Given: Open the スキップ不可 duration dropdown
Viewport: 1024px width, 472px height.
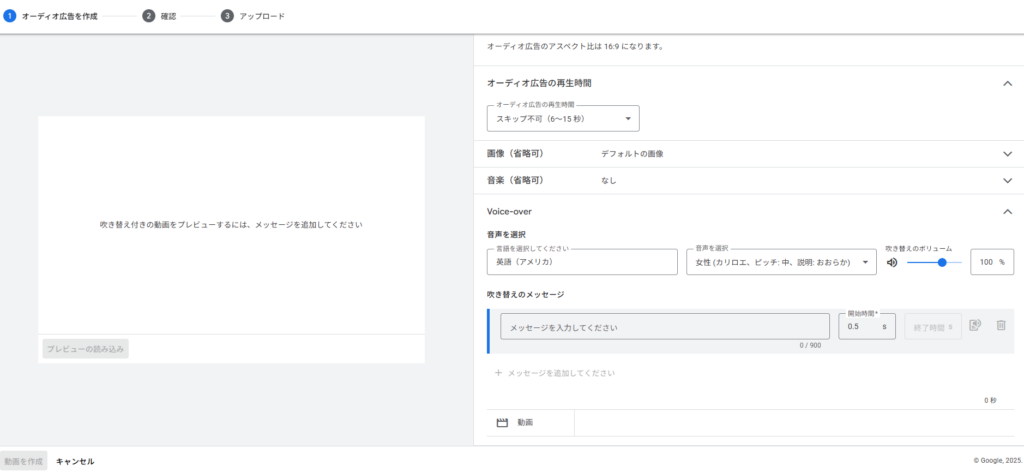Looking at the screenshot, I should point(562,118).
